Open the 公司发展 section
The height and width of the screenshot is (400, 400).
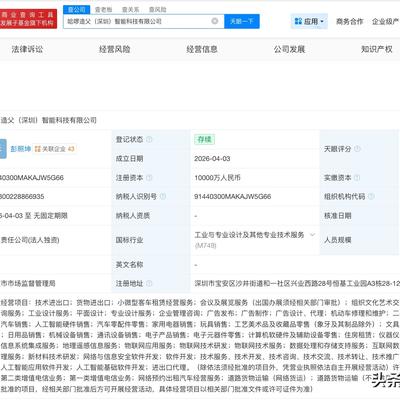289,49
